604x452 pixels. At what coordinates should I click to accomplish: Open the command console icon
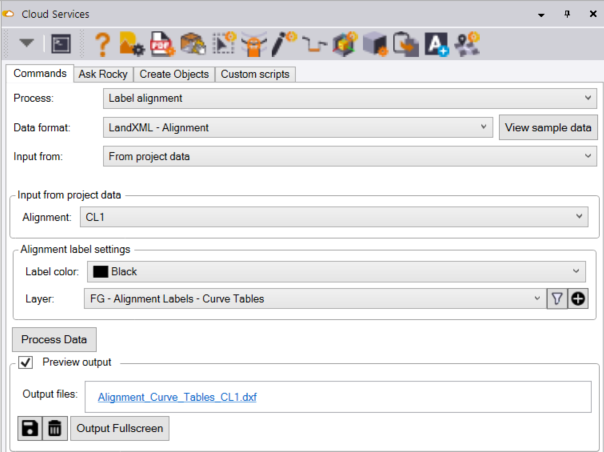(61, 44)
